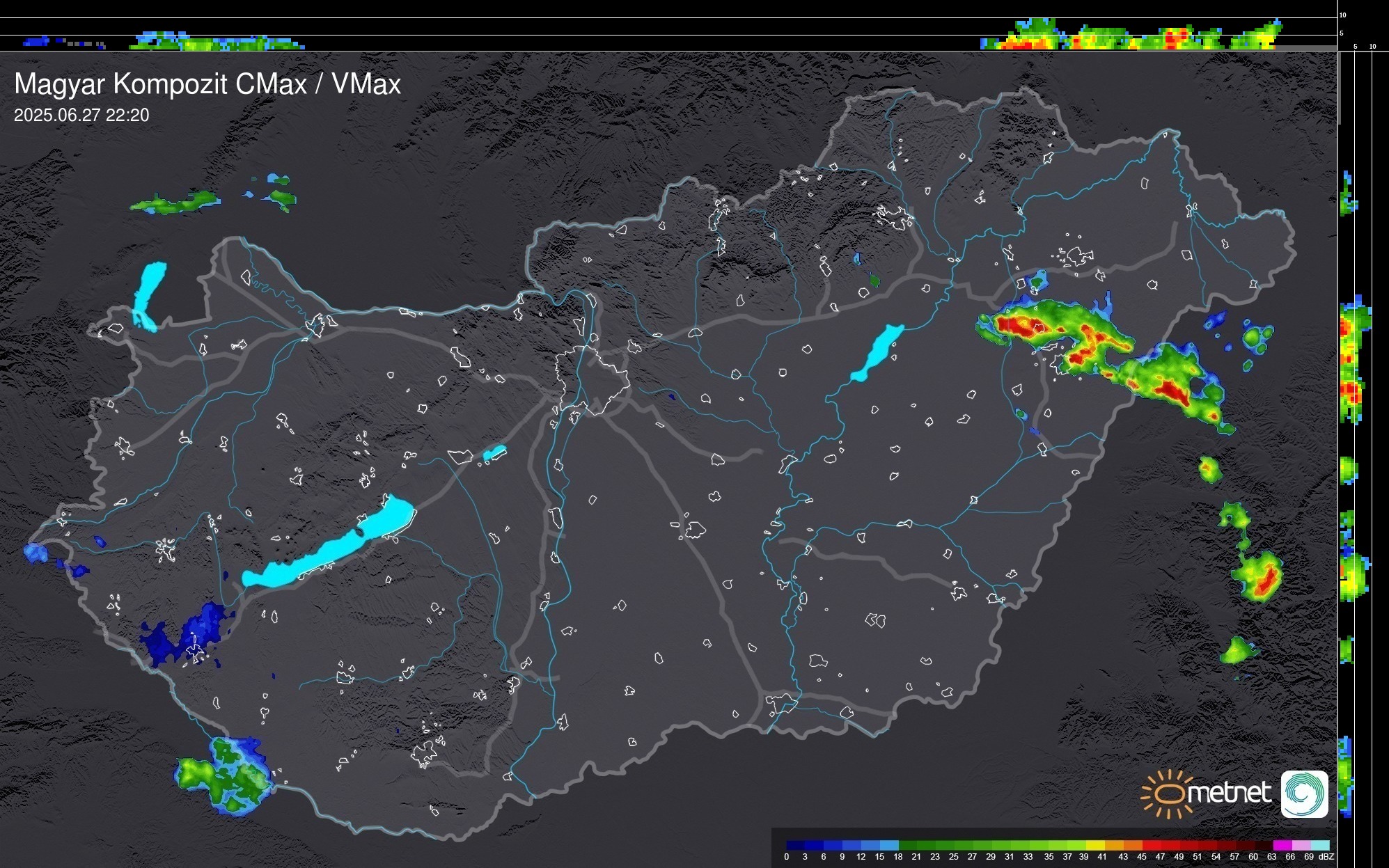This screenshot has width=1389, height=868.
Task: Click the light blue 15 dBZ legend swatch
Action: pos(888,845)
